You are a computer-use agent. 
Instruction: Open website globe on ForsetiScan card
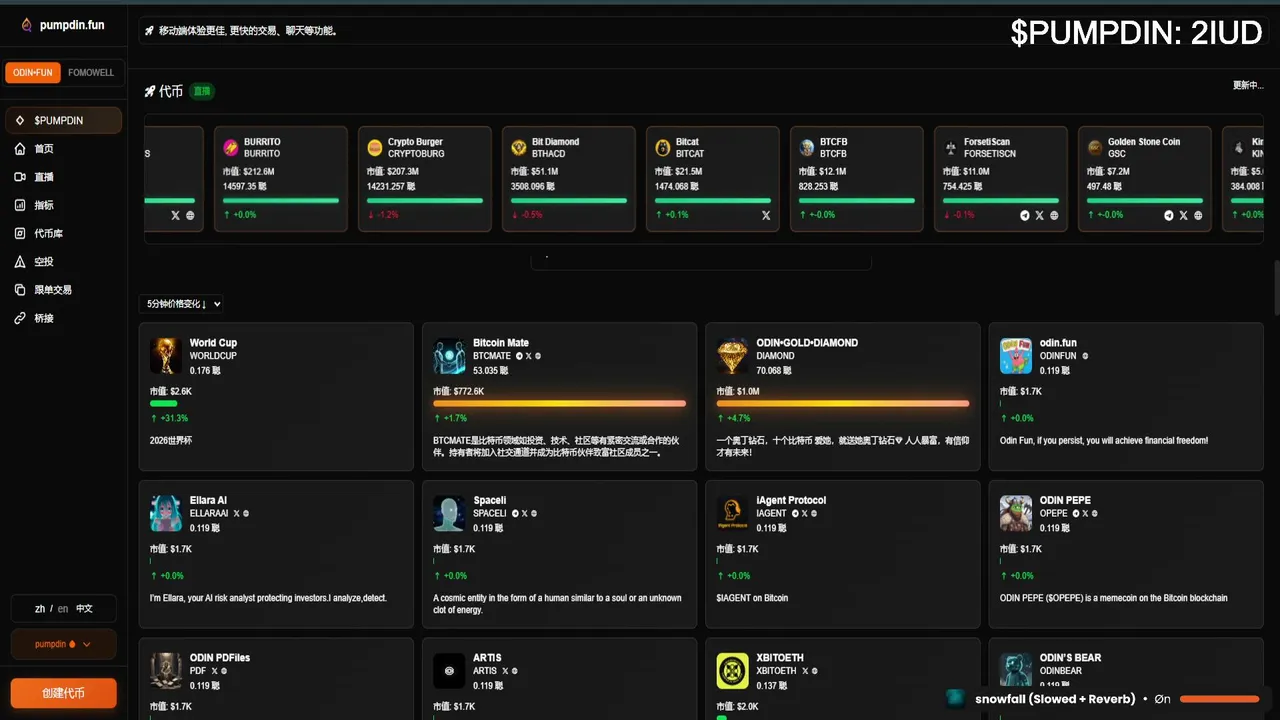(x=1054, y=215)
